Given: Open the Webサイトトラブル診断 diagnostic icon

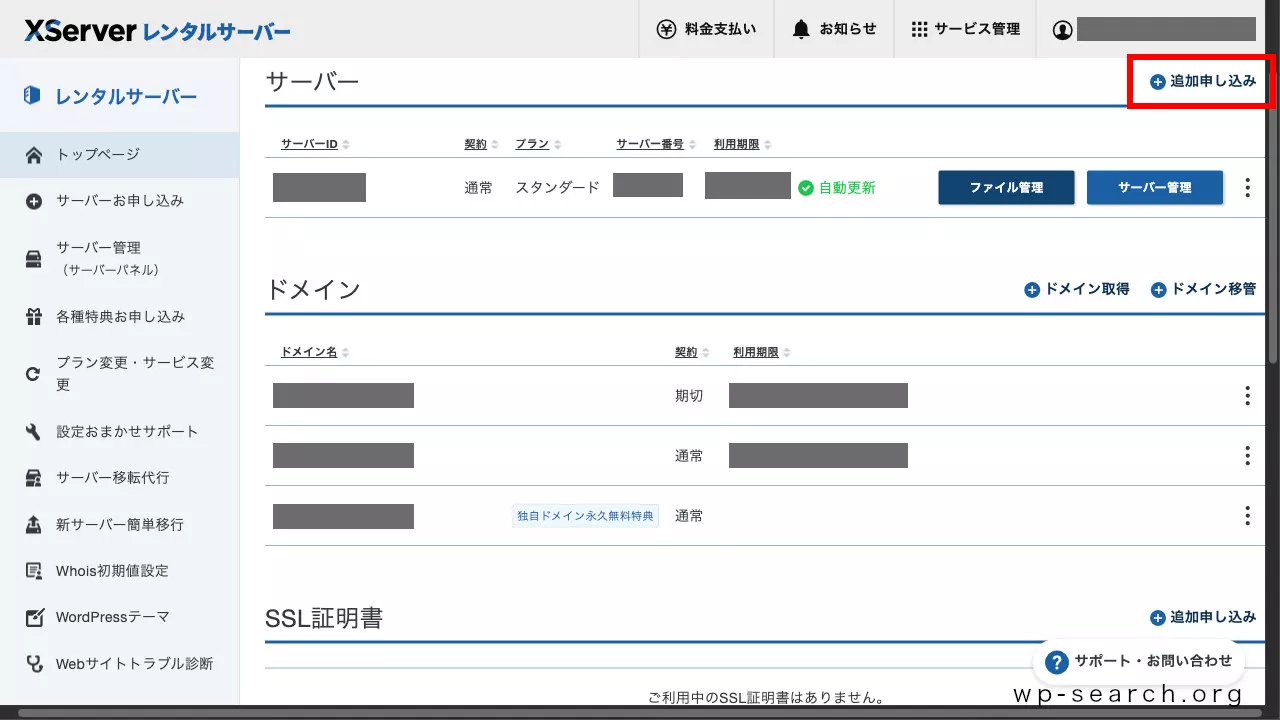Looking at the screenshot, I should 32,663.
